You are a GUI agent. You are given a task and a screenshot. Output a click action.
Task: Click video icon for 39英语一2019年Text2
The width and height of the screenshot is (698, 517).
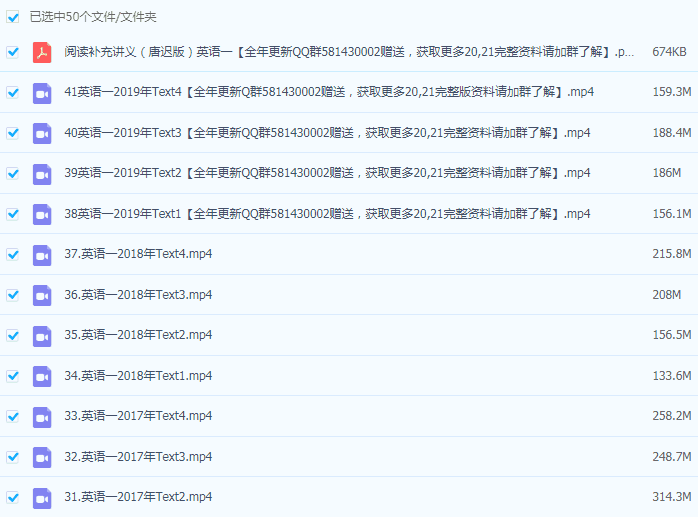[41, 174]
